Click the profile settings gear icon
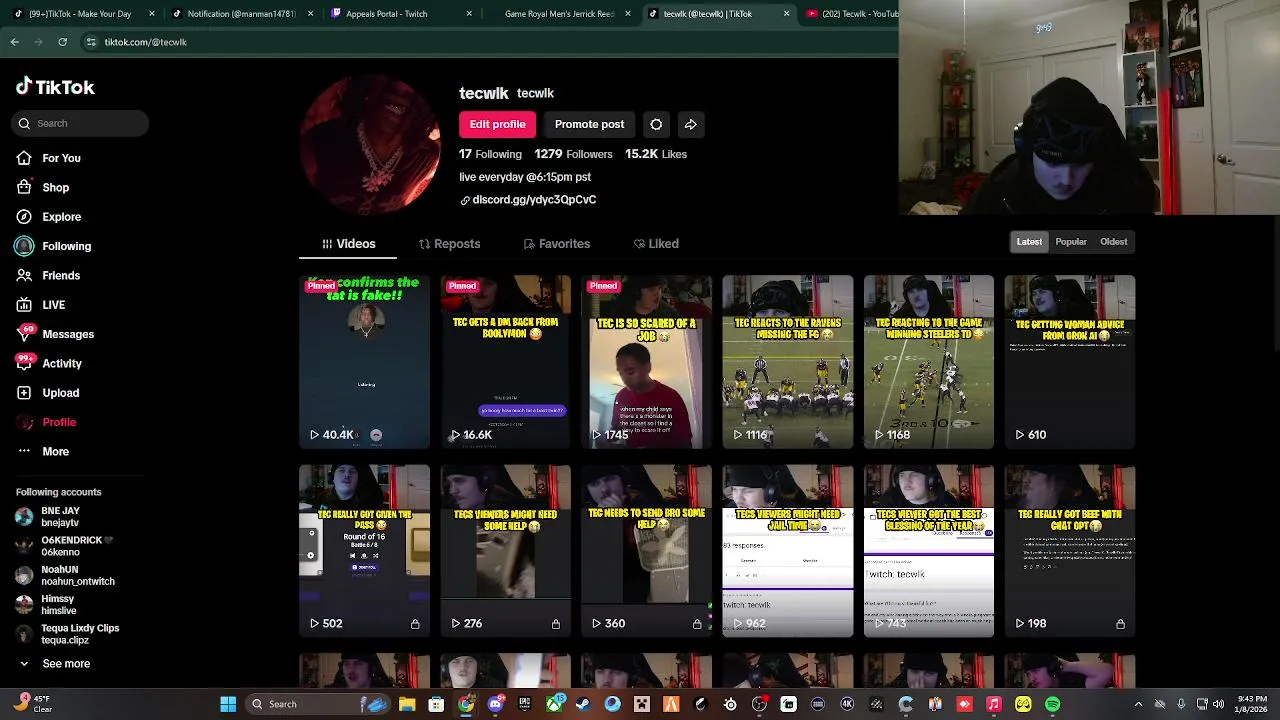Screen dimensions: 1280x720 (x=656, y=124)
